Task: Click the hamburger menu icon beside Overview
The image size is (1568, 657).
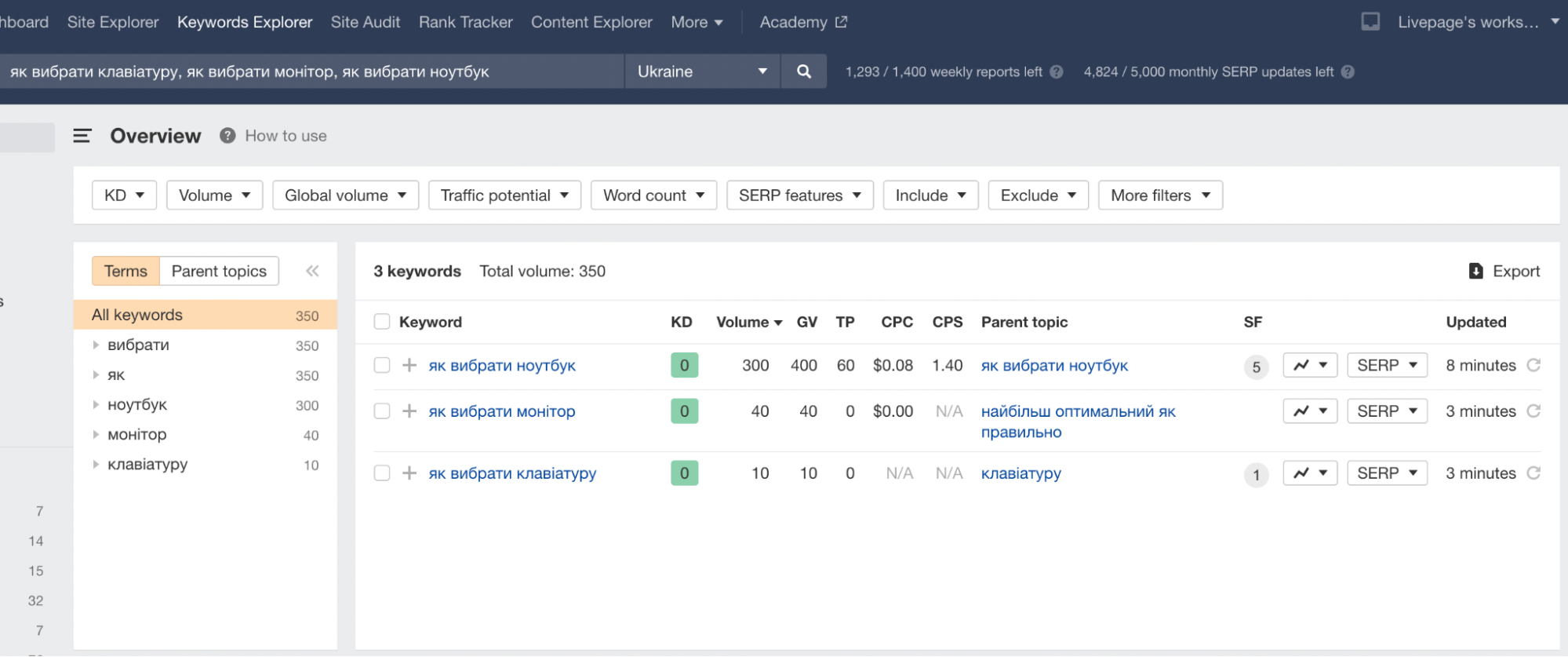Action: point(82,136)
